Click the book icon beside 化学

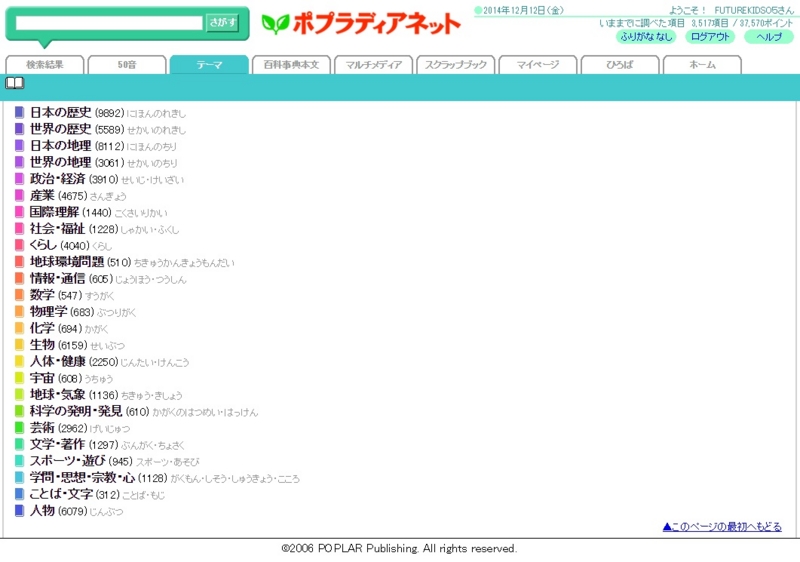tap(19, 328)
